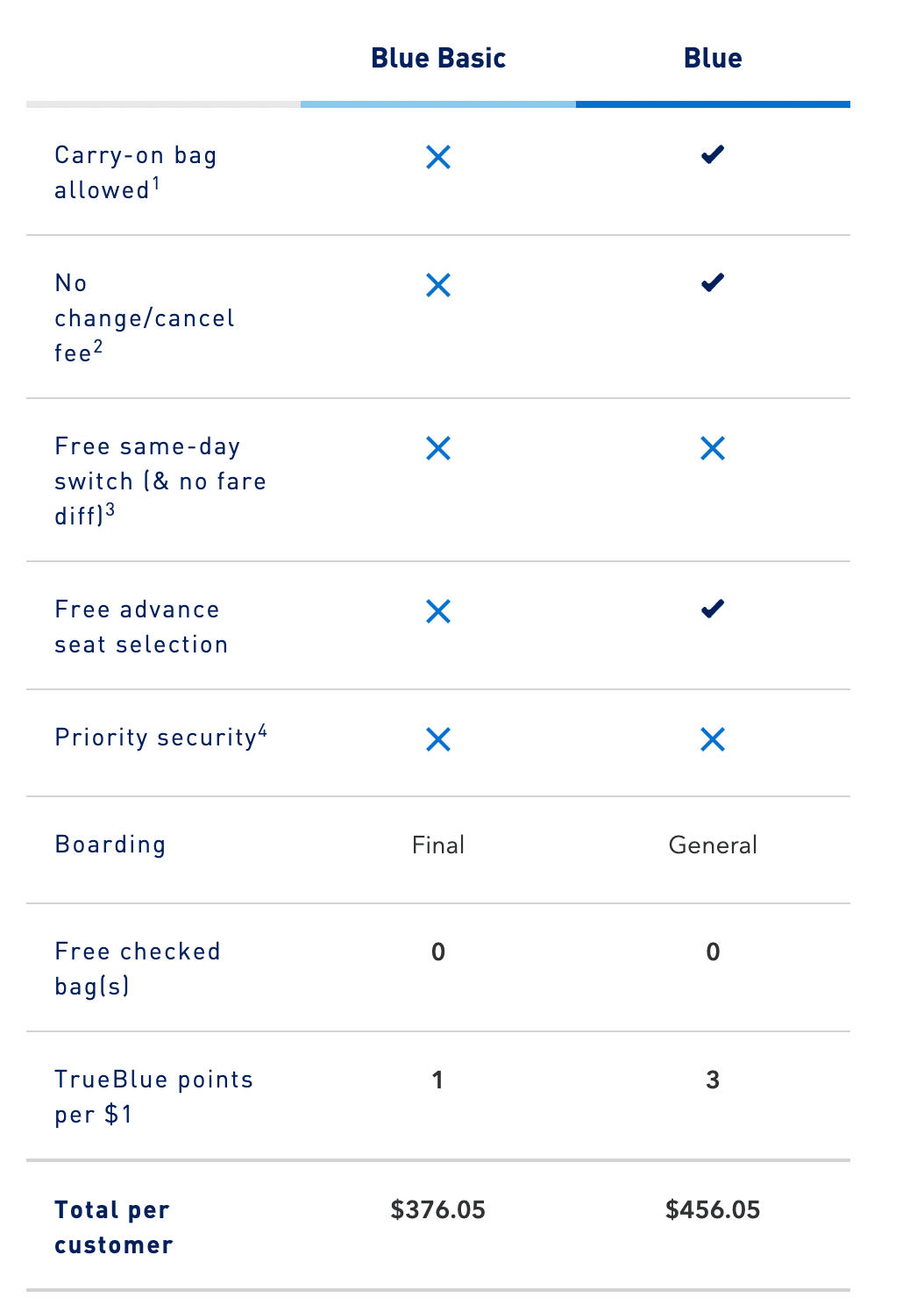
Task: Open footnote 4 beside Priority security
Action: [262, 731]
